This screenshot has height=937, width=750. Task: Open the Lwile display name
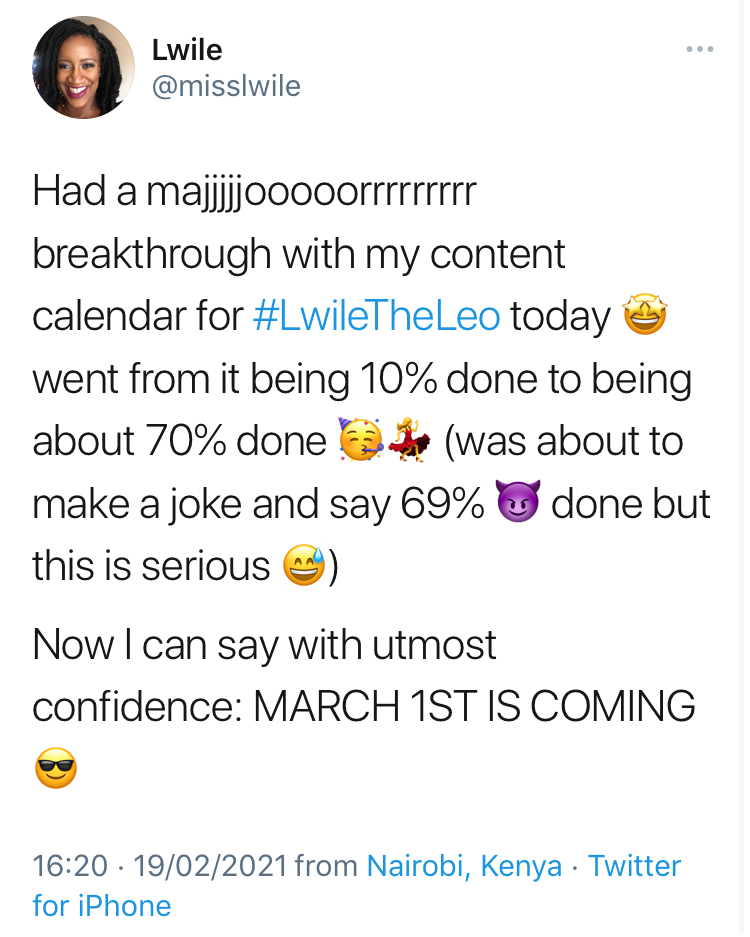(x=187, y=48)
